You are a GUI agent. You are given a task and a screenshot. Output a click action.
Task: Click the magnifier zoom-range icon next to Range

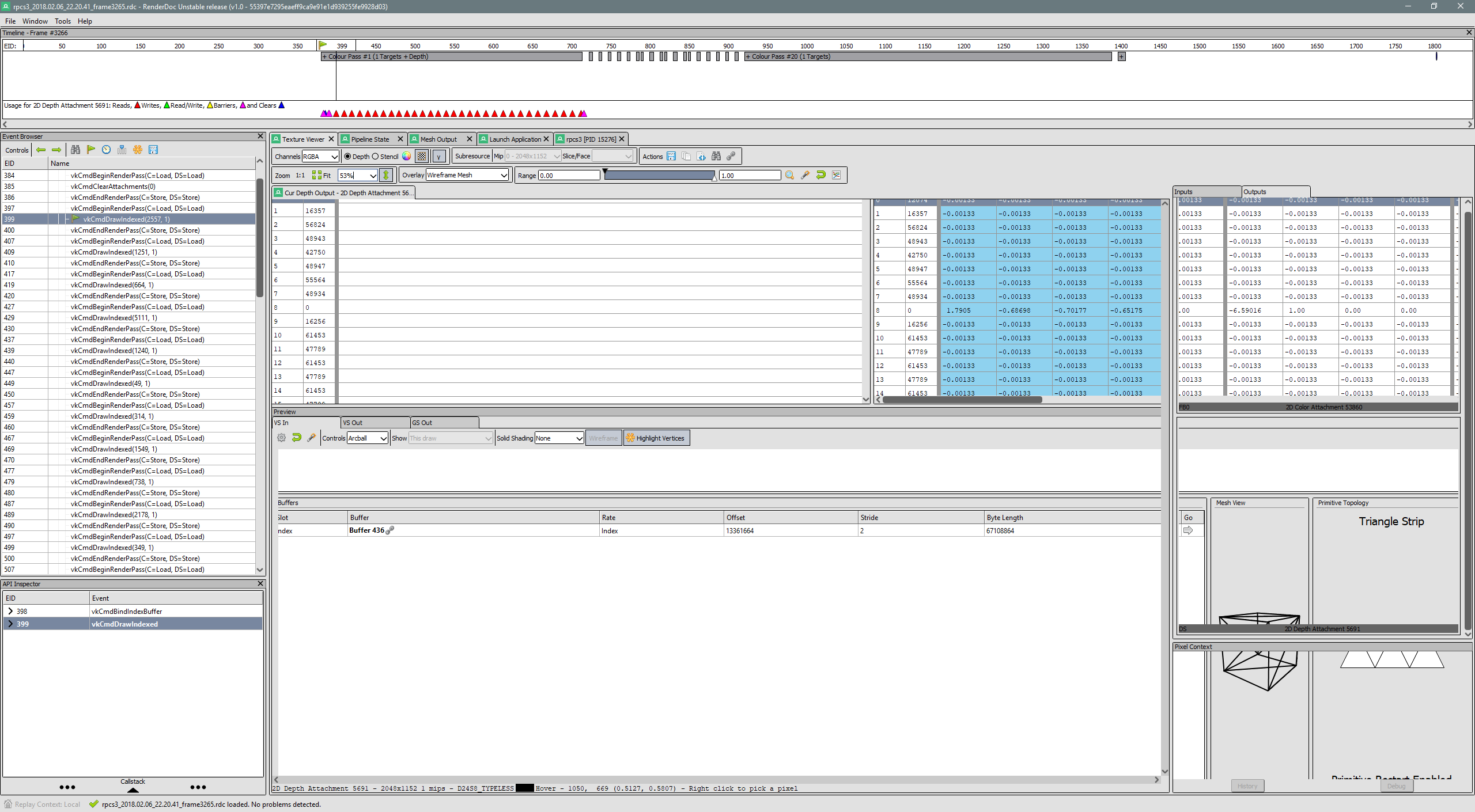789,175
